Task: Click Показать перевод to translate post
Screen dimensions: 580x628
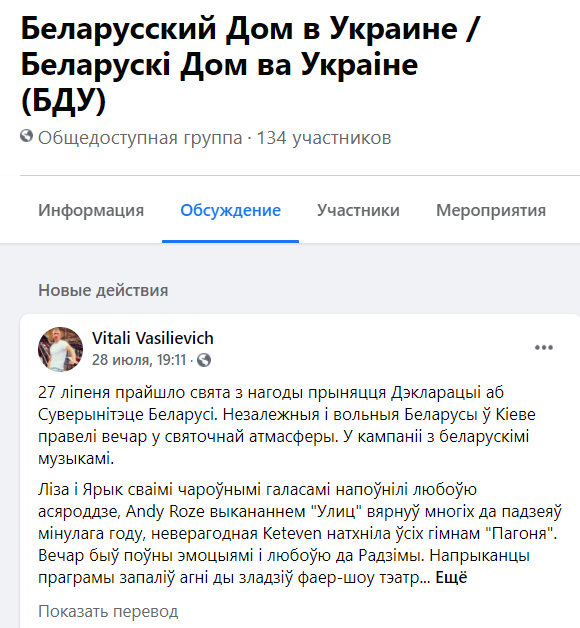Action: [x=108, y=612]
